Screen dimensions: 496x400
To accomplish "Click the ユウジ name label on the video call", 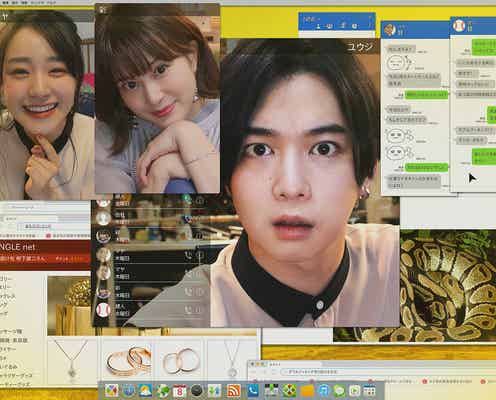I will [360, 46].
